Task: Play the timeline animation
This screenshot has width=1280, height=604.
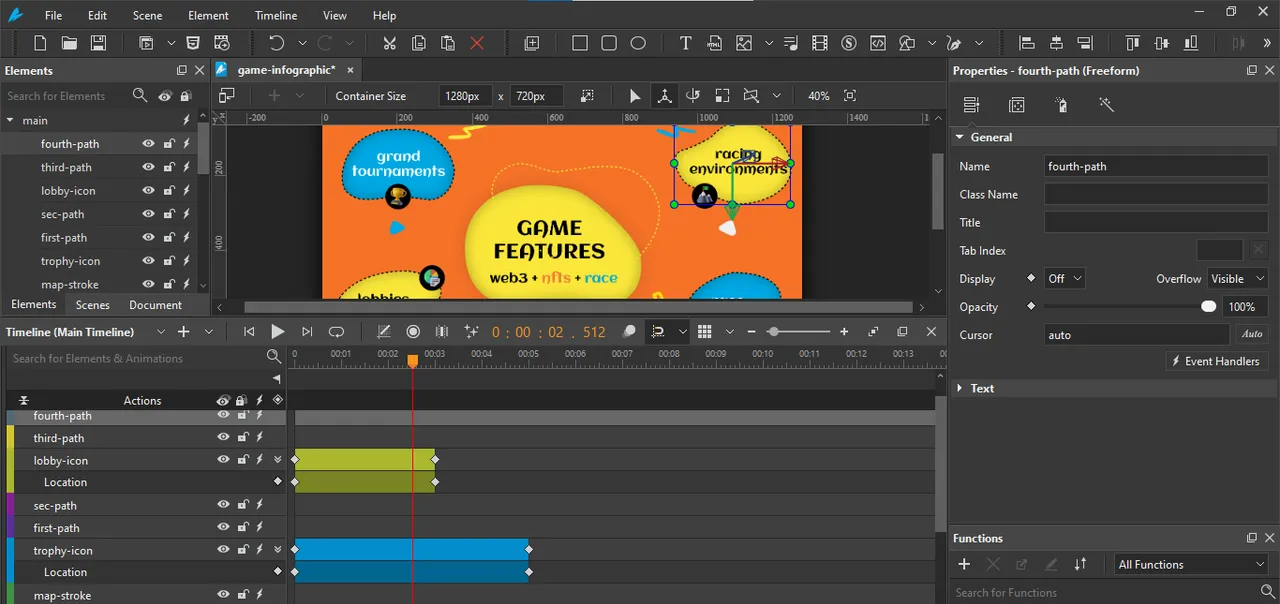Action: pyautogui.click(x=278, y=332)
